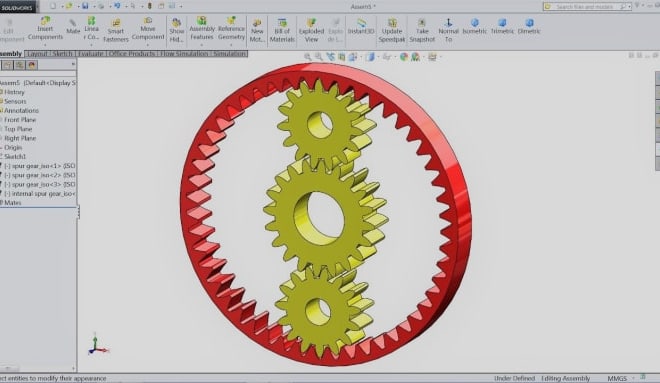
Task: Select Sensors in the feature tree
Action: (x=15, y=101)
